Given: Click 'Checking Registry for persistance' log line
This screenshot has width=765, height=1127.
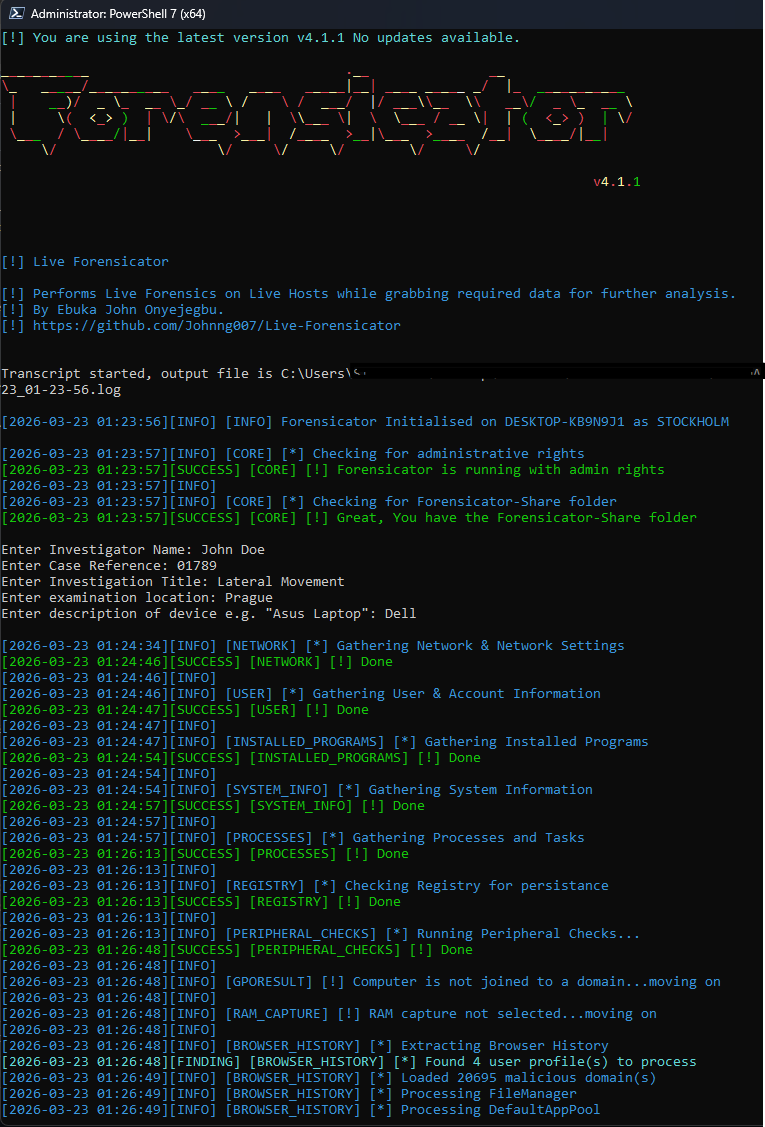Looking at the screenshot, I should (305, 886).
